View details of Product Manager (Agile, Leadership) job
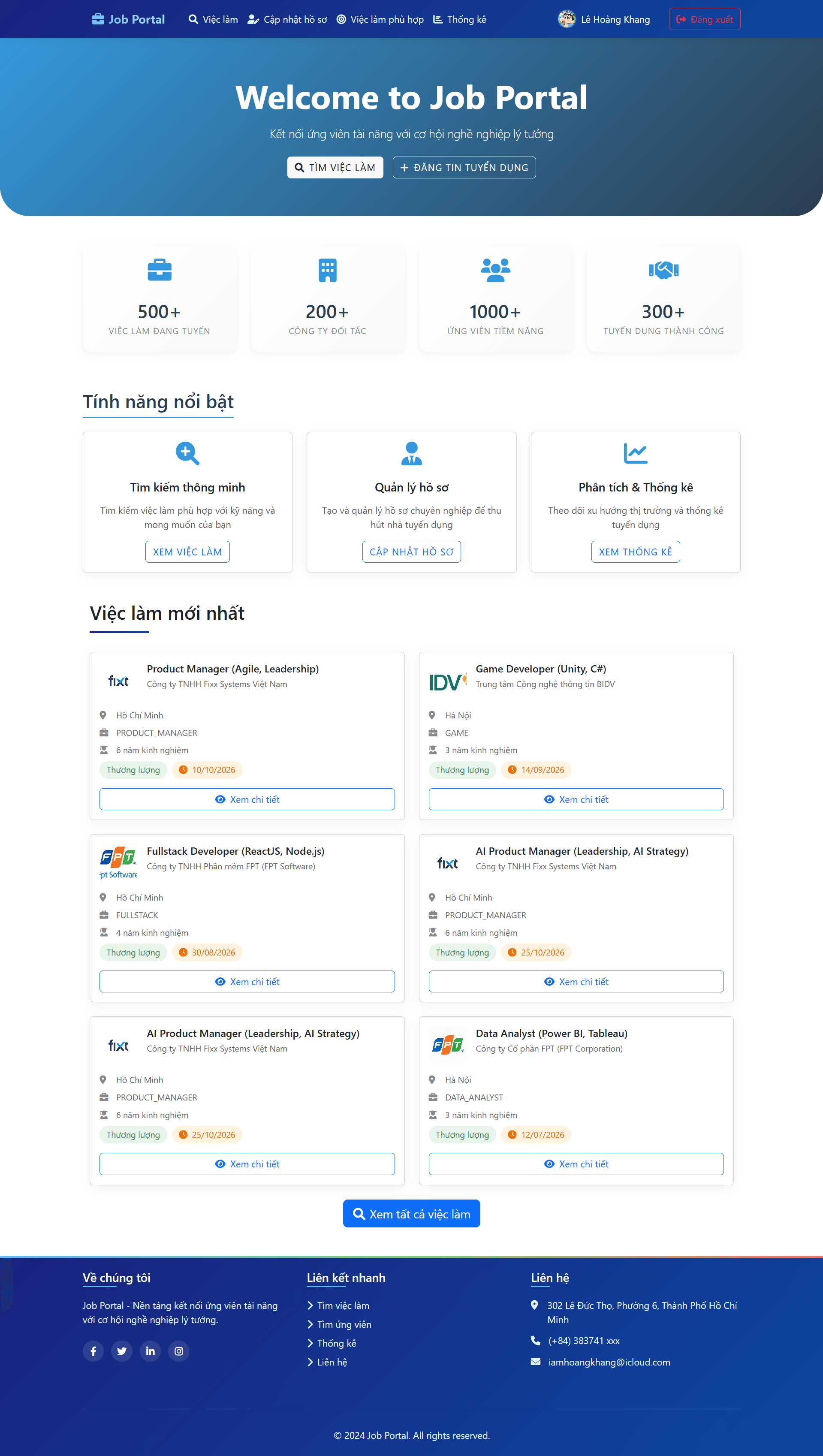The height and width of the screenshot is (1456, 823). click(x=247, y=799)
